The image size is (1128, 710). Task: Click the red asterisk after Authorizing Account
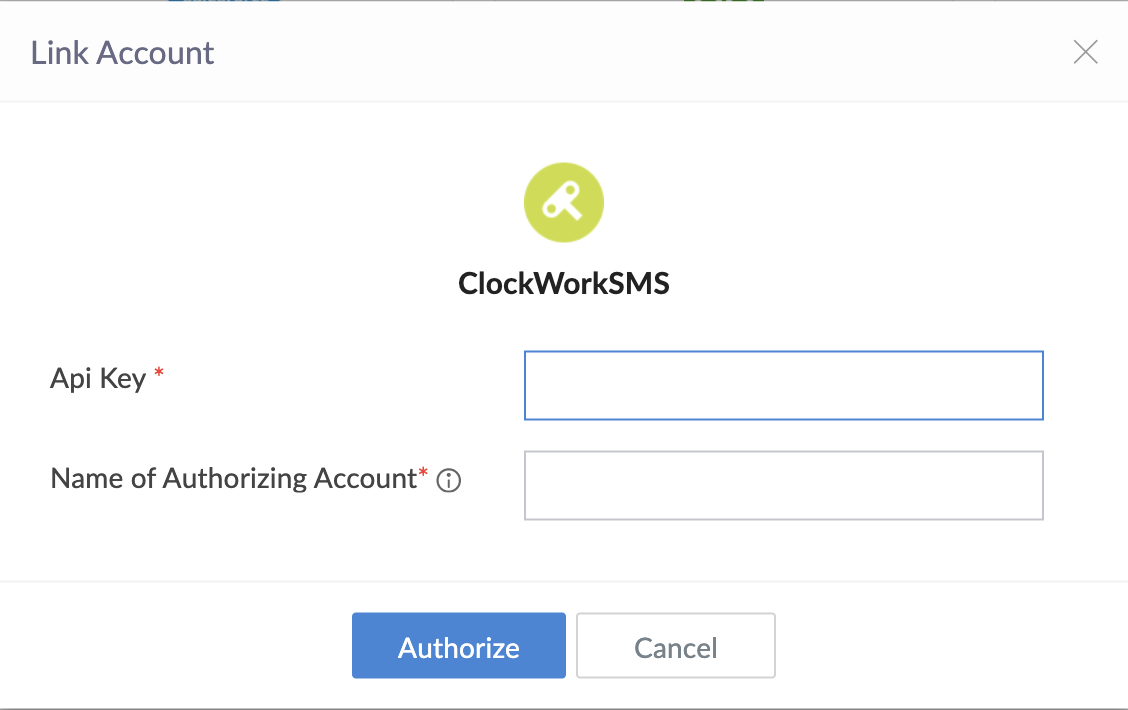pos(423,473)
